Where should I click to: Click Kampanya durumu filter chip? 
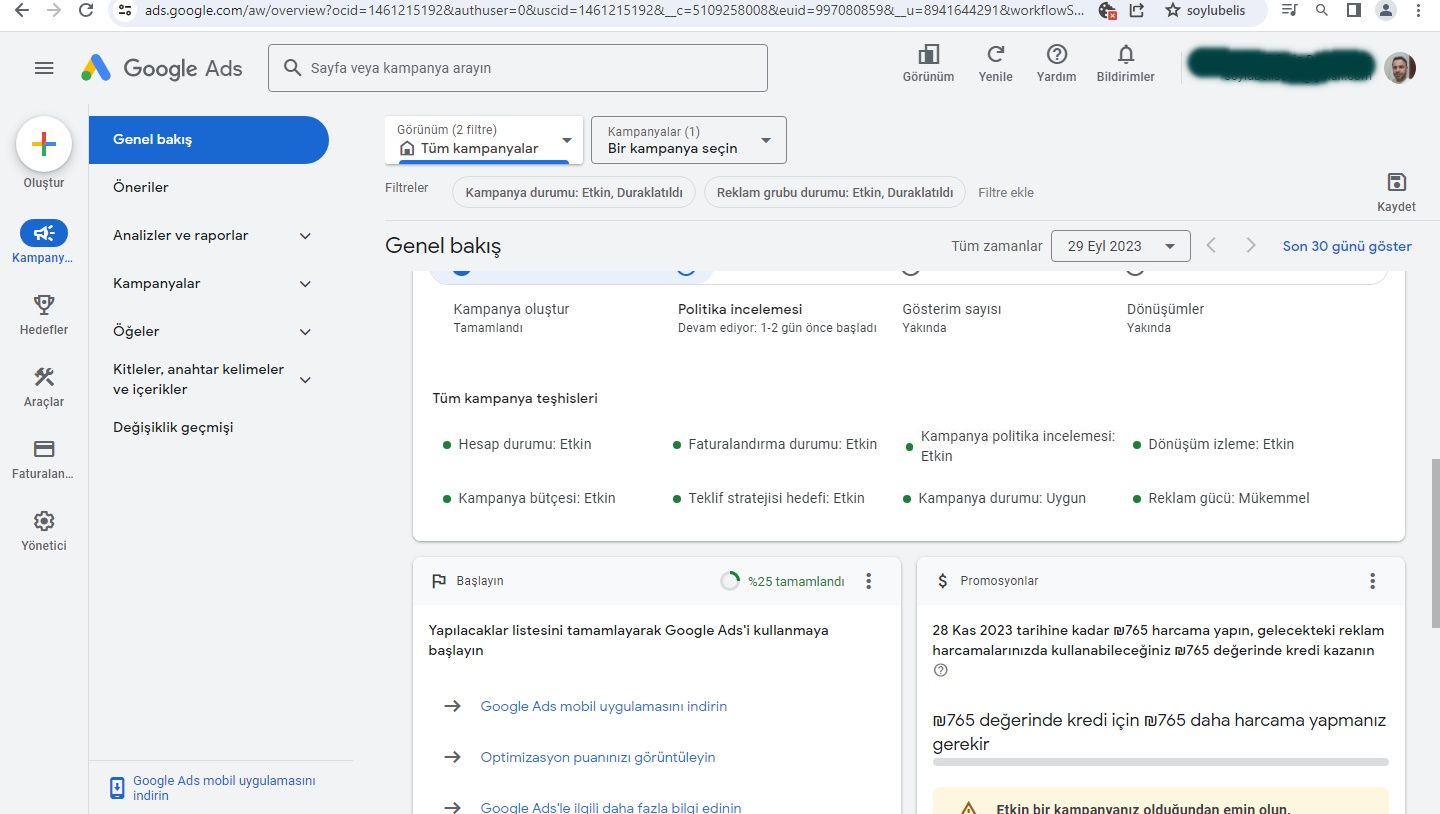pyautogui.click(x=574, y=193)
